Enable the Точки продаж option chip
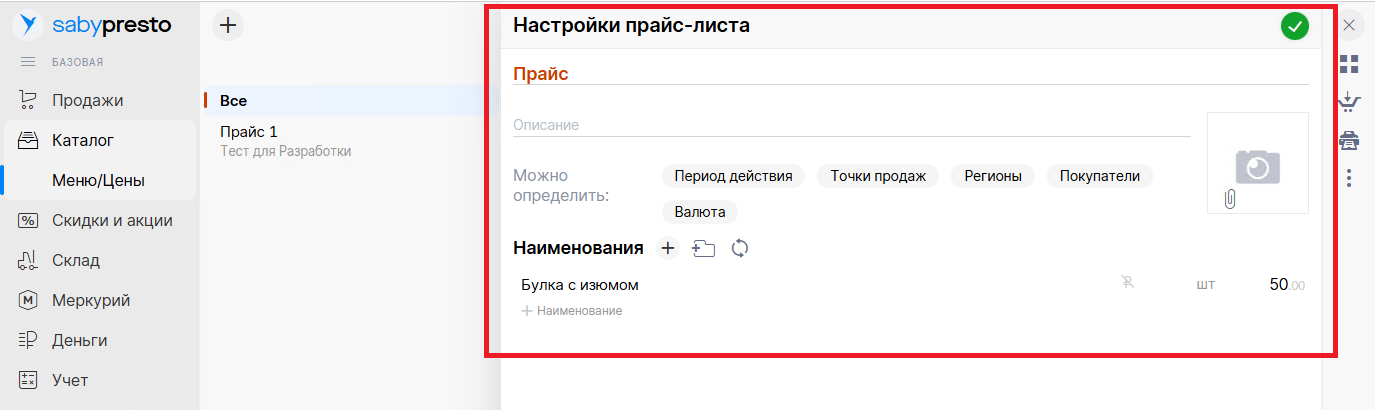 878,176
